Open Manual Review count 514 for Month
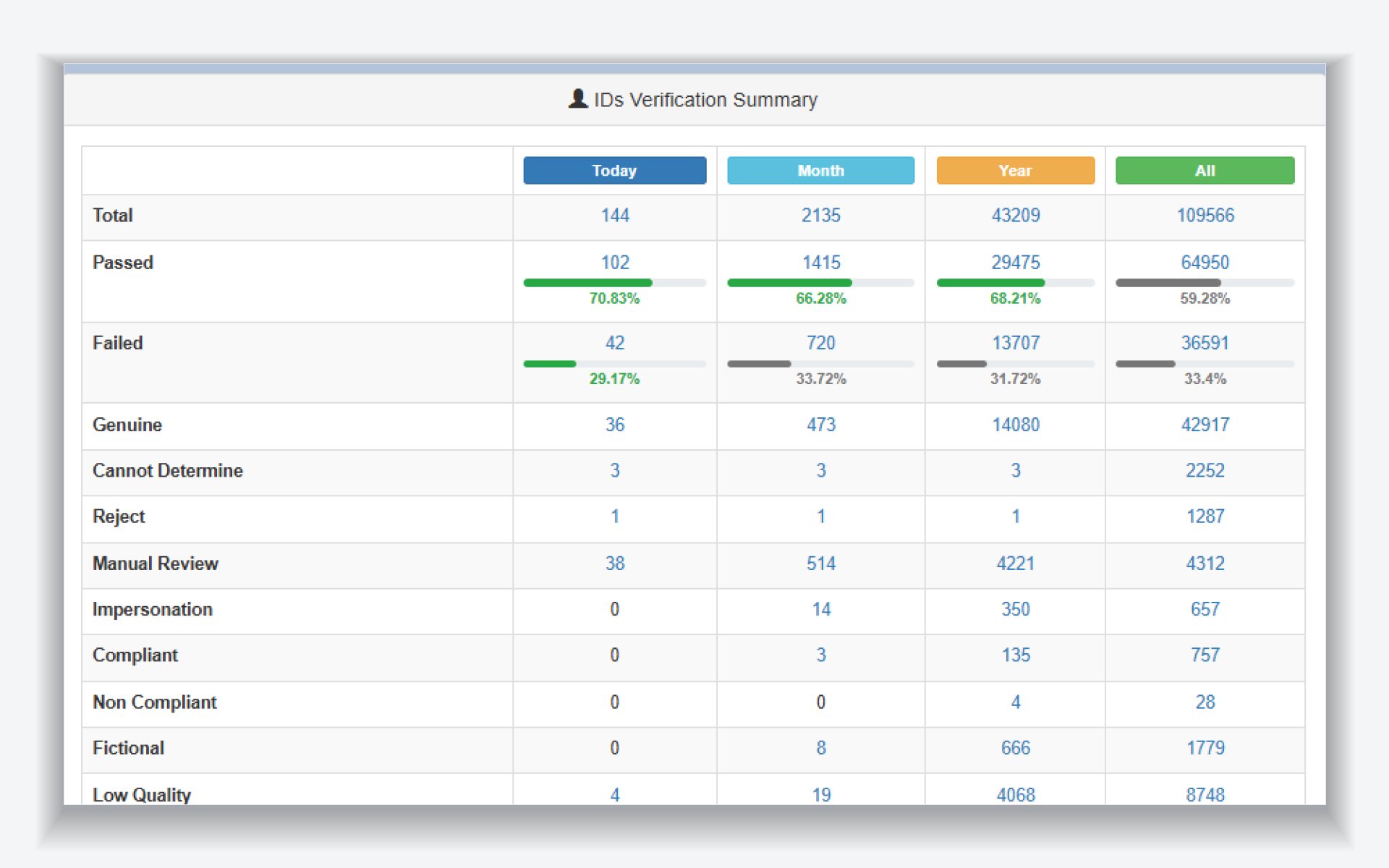Screen dimensions: 1389x868 pyautogui.click(x=820, y=563)
